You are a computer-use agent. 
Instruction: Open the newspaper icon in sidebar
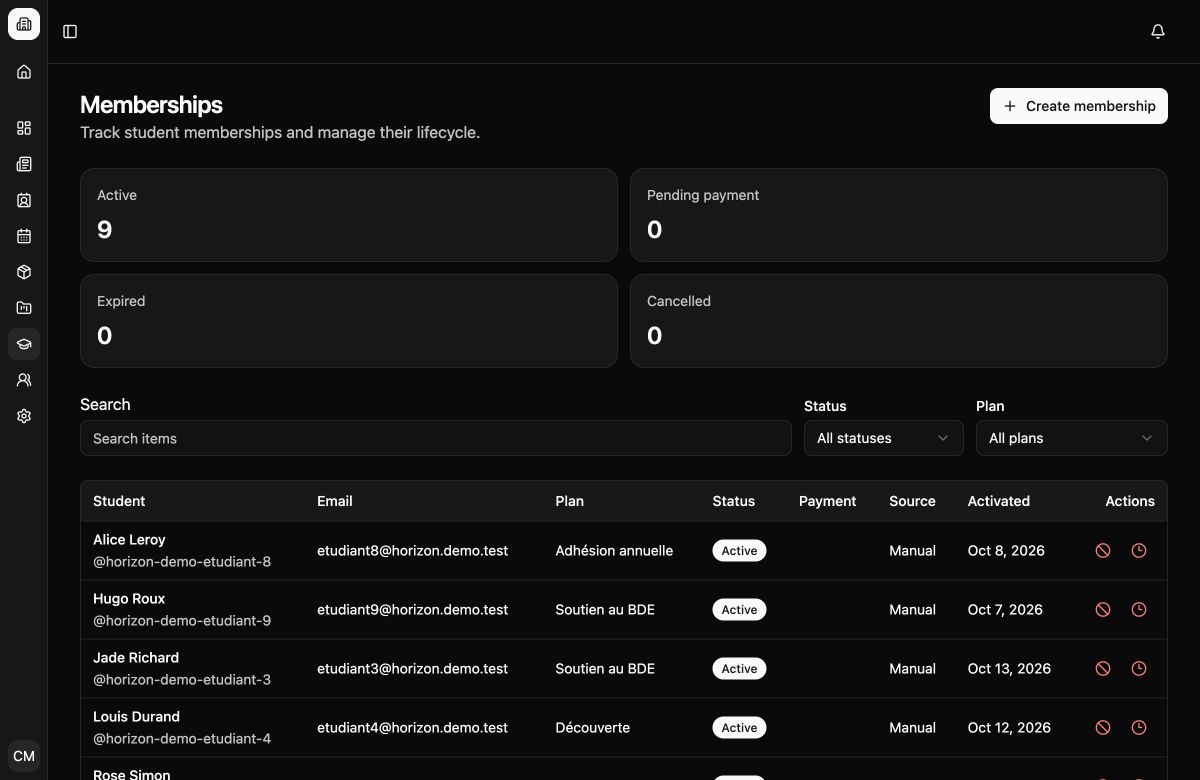[x=24, y=164]
